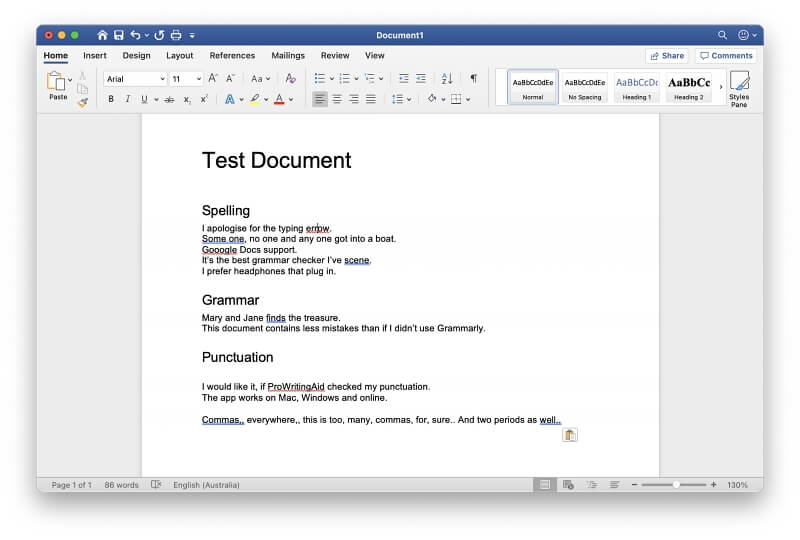
Task: Open the View tab
Action: pyautogui.click(x=374, y=55)
